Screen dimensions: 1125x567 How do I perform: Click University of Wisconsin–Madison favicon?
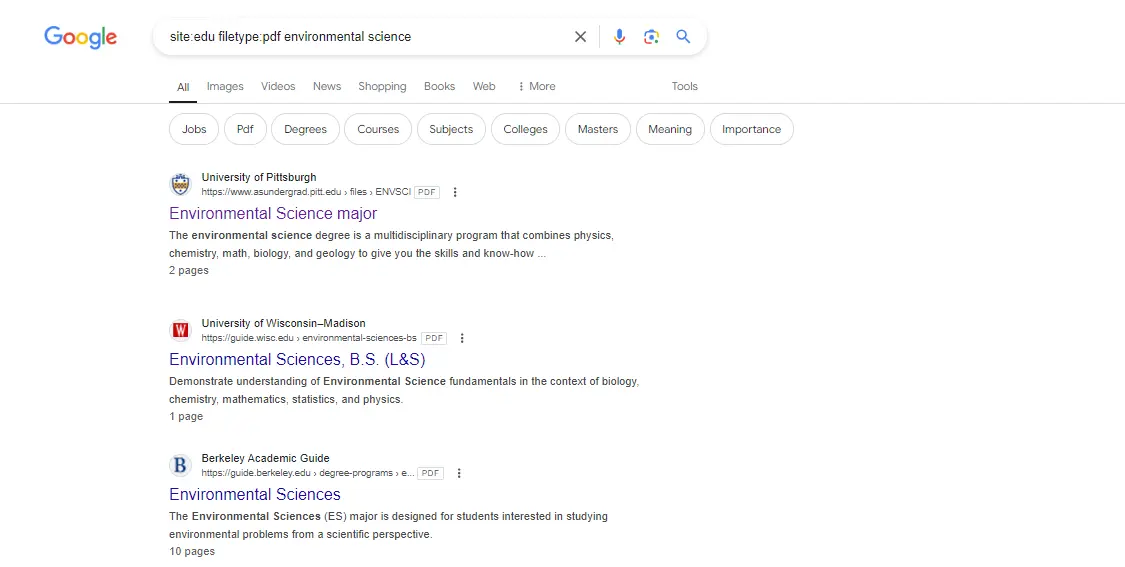(x=180, y=330)
